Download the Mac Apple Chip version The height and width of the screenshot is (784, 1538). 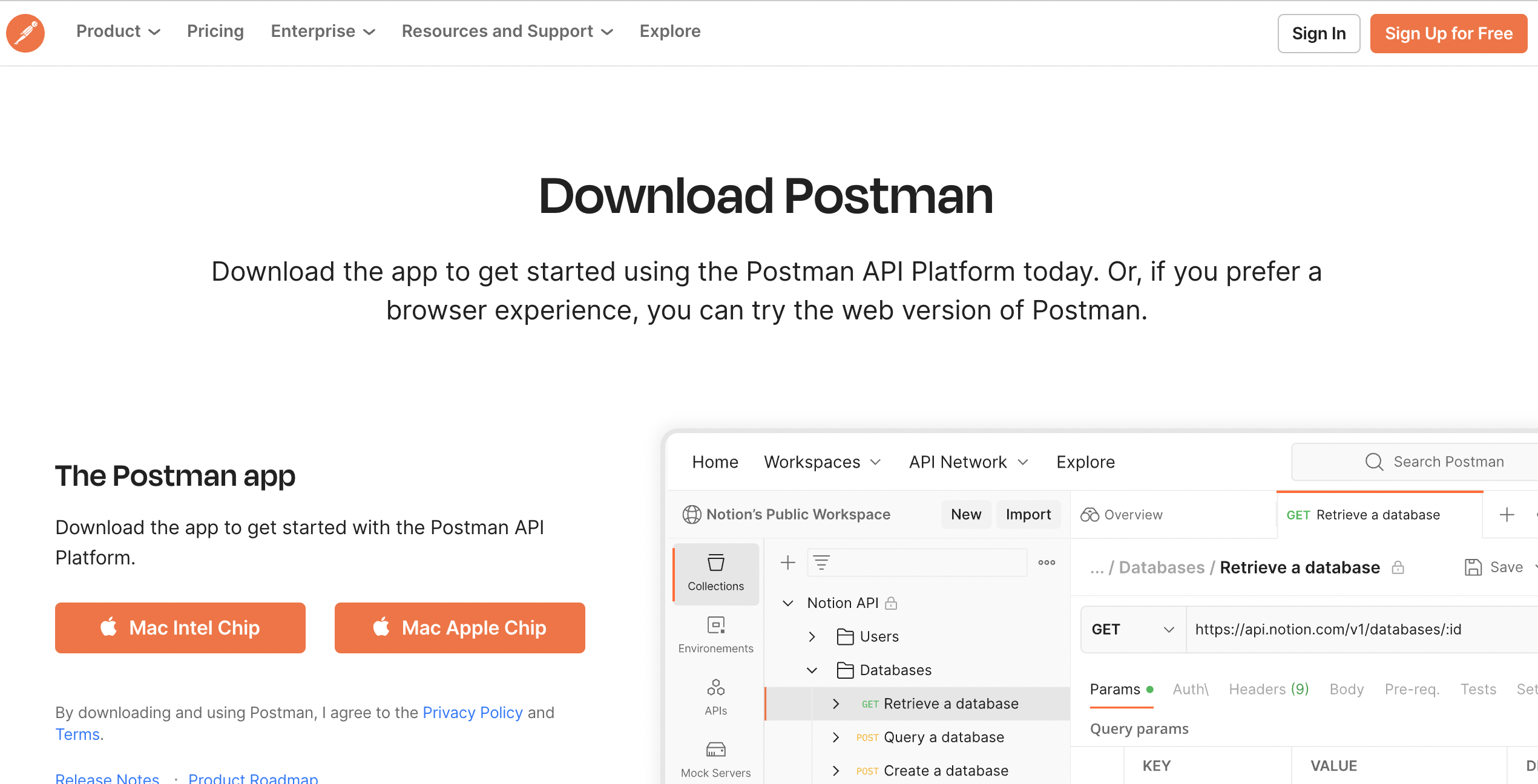coord(459,627)
